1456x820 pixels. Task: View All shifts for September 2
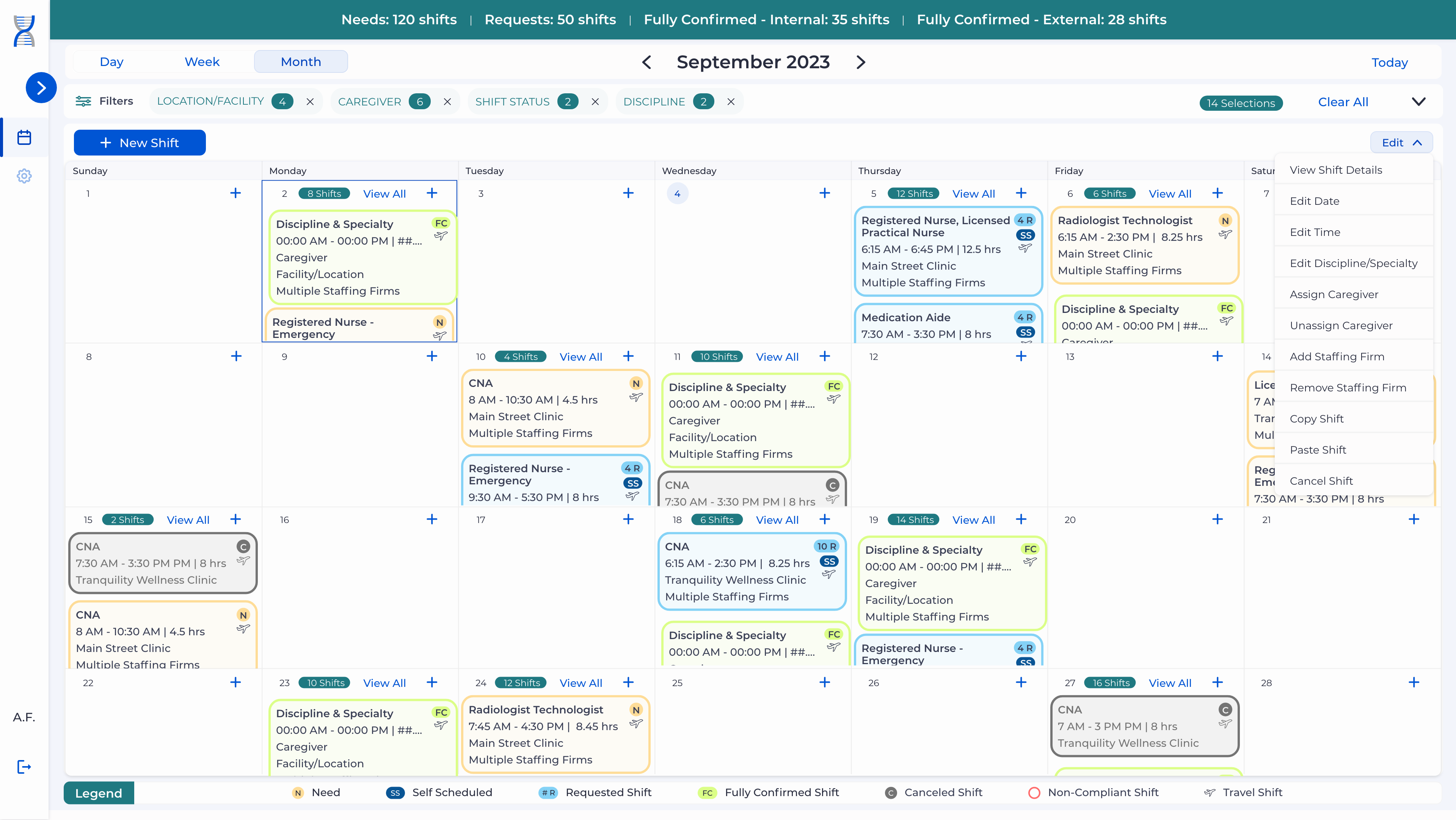click(x=384, y=194)
